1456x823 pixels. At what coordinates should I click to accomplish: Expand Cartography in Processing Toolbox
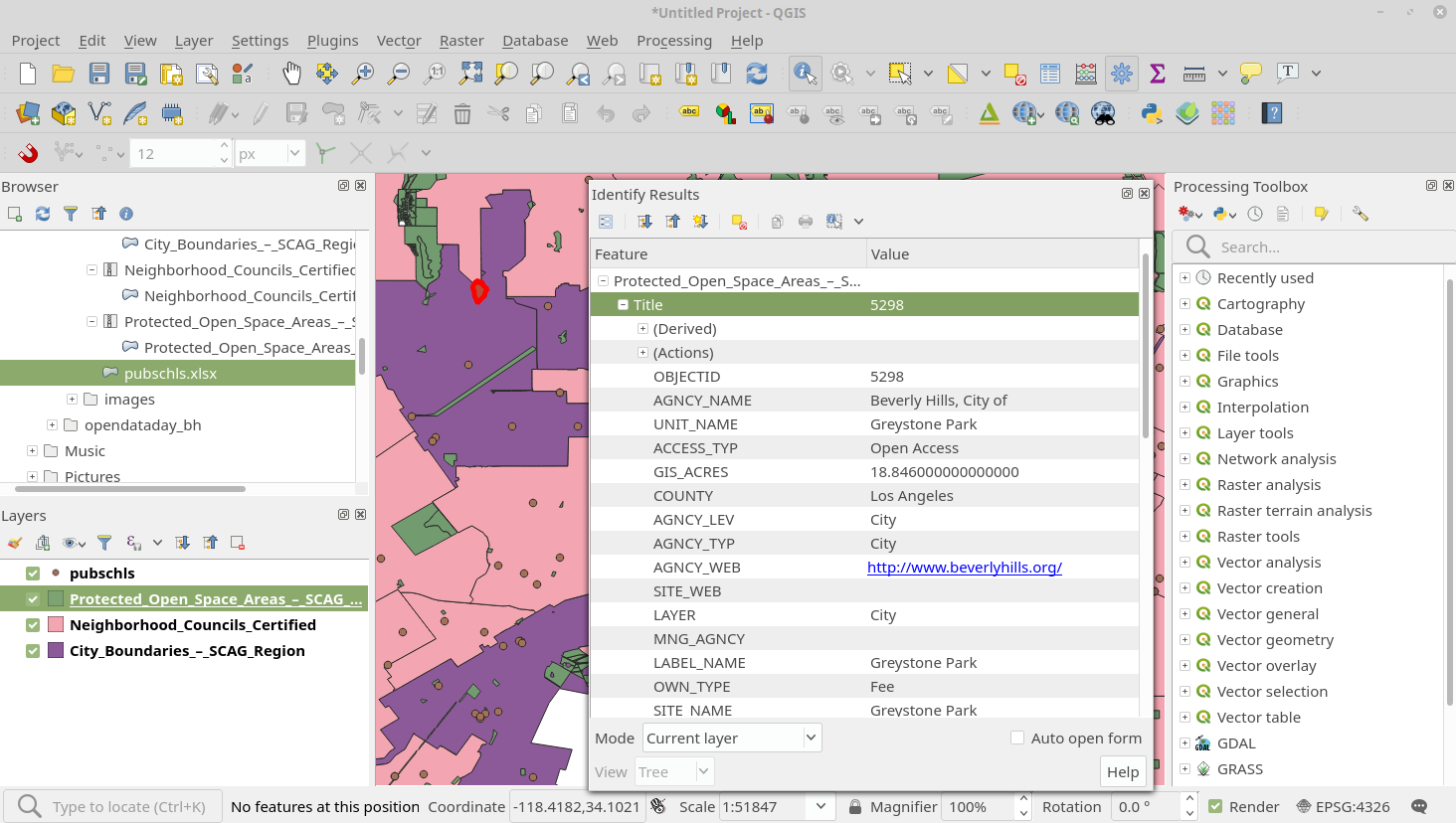pyautogui.click(x=1184, y=304)
